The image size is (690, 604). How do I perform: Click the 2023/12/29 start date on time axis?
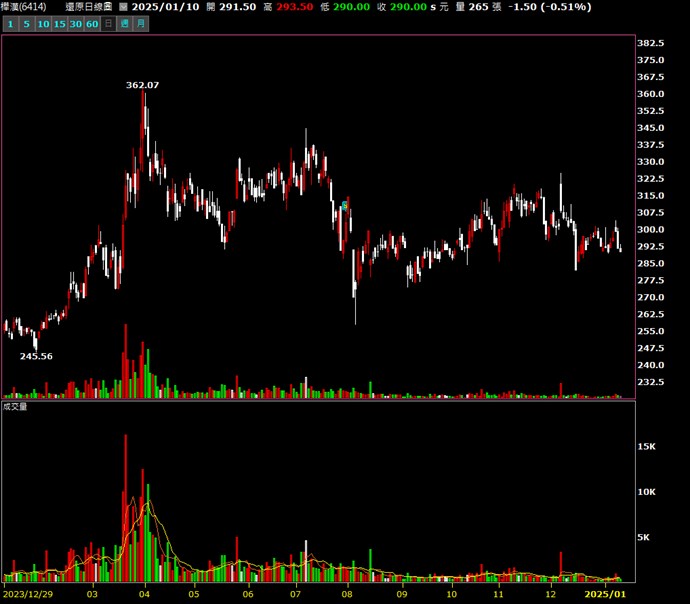click(x=28, y=594)
